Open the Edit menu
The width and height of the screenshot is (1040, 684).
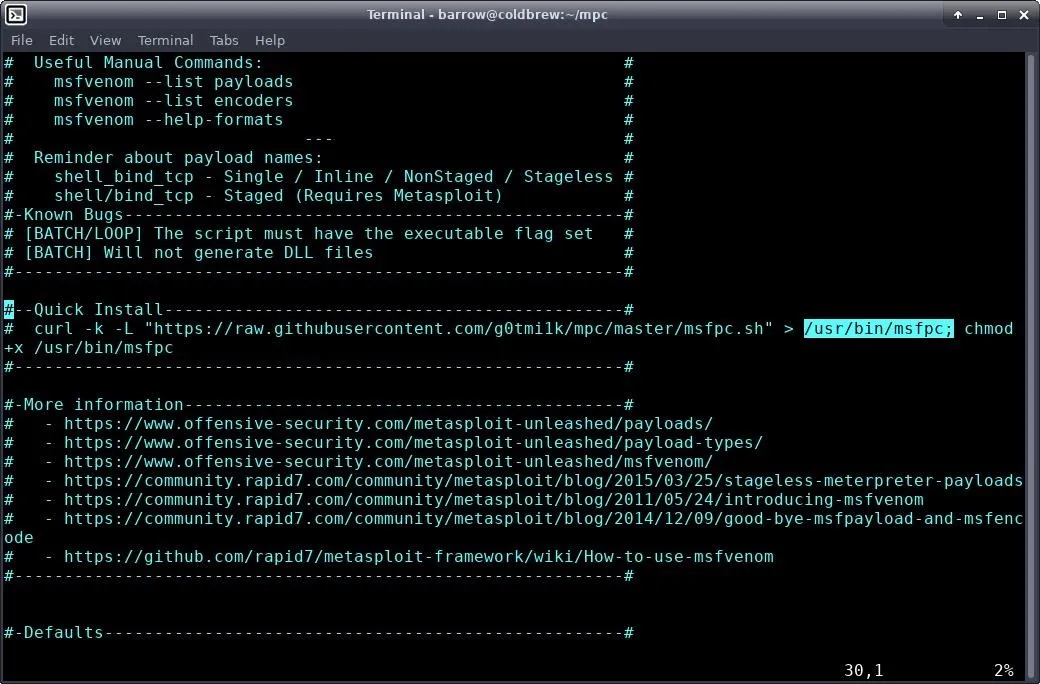click(x=61, y=40)
